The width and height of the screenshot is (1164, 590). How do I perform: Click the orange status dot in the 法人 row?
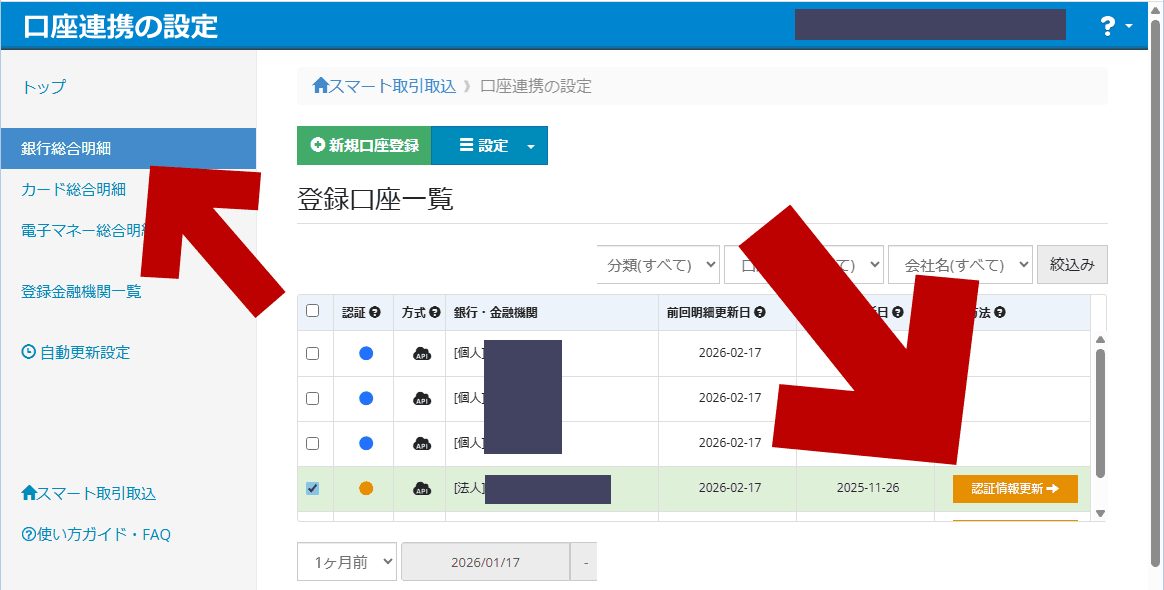366,488
